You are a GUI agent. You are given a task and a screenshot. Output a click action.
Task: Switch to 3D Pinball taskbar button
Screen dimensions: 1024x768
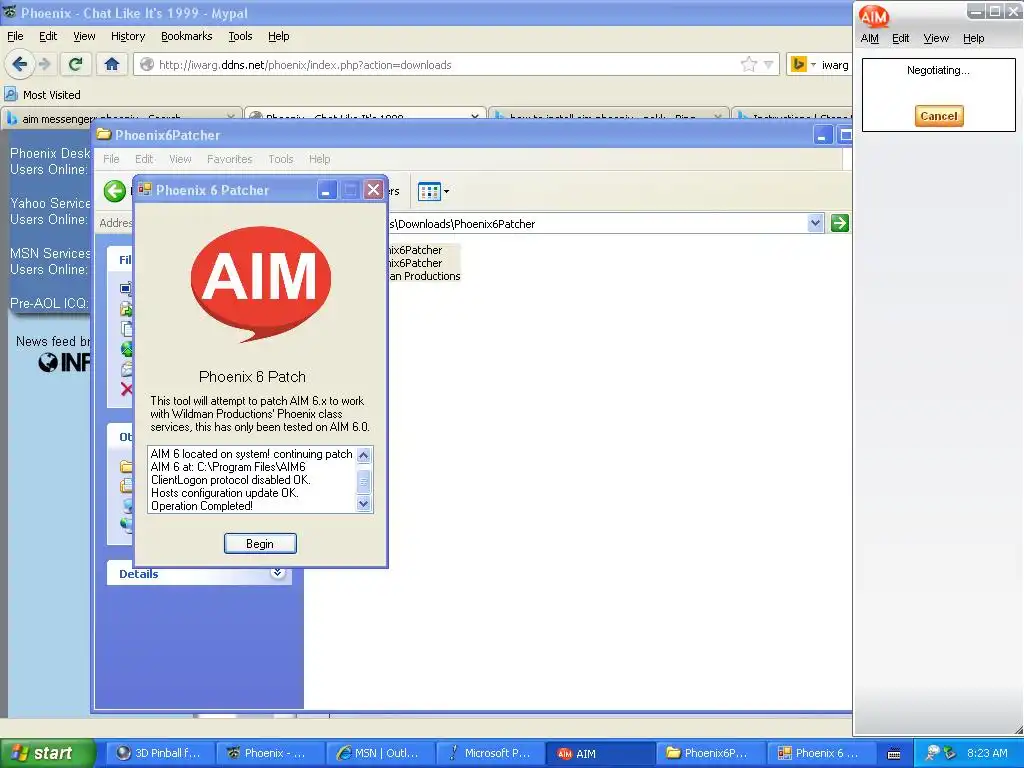[x=160, y=753]
